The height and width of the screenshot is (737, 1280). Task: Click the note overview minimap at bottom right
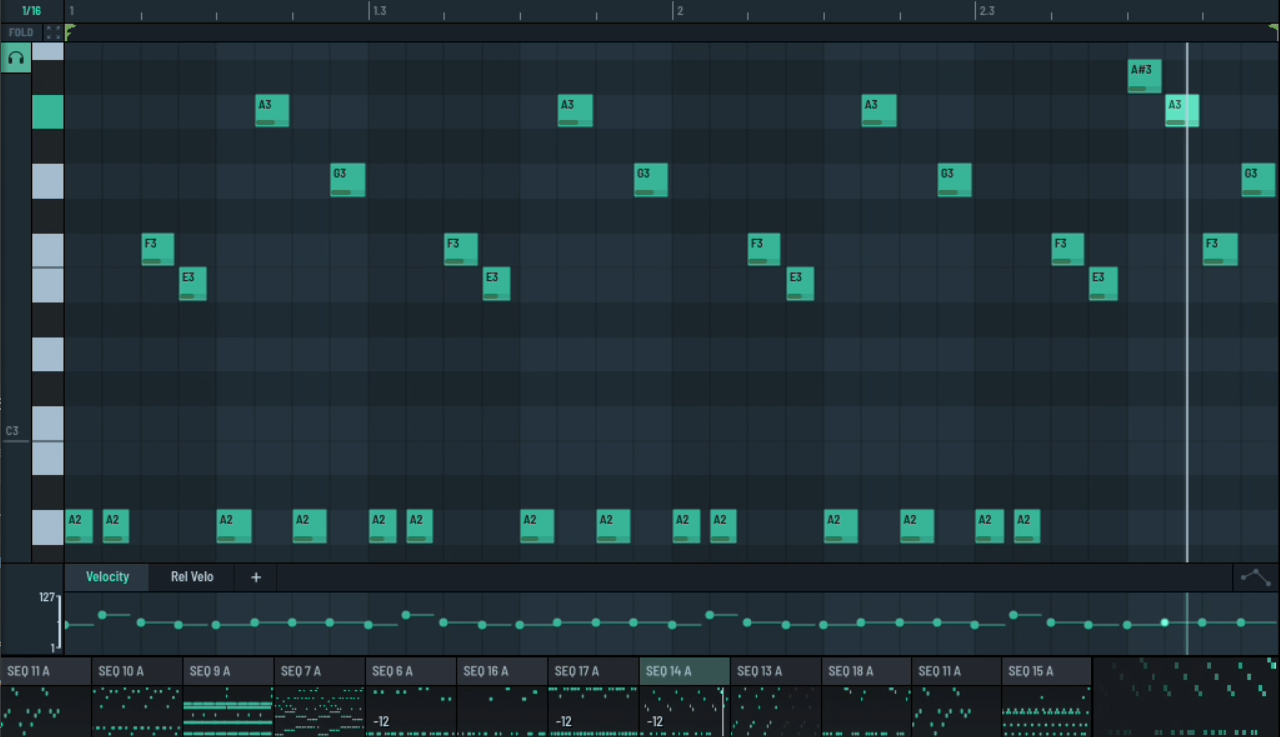(1186, 697)
